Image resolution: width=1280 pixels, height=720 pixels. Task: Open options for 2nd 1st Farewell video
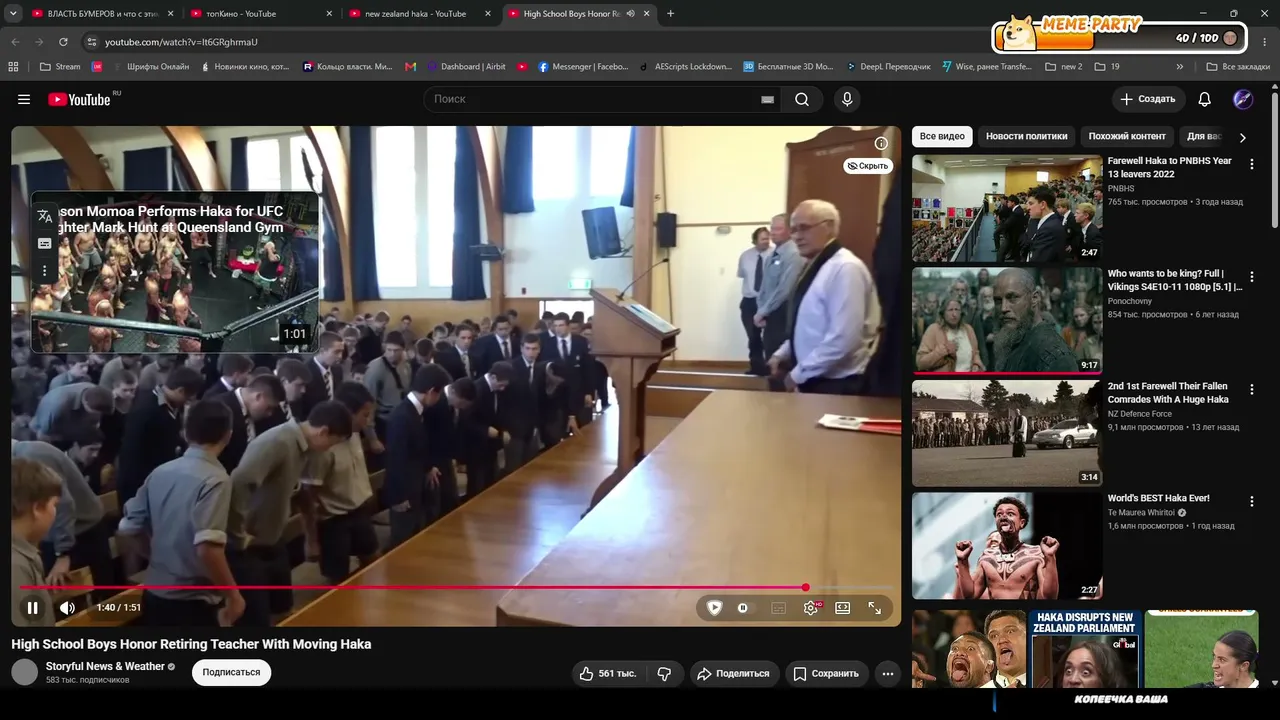(1251, 389)
